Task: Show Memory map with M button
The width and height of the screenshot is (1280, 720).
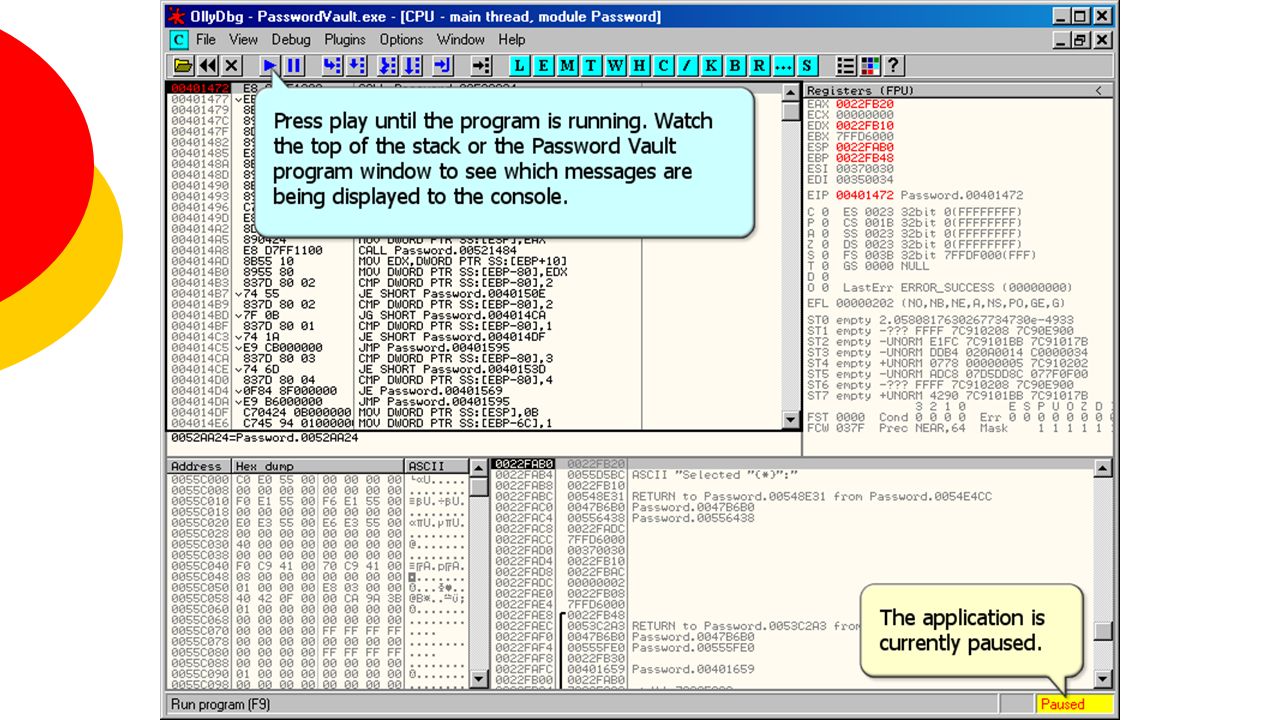Action: pyautogui.click(x=568, y=66)
